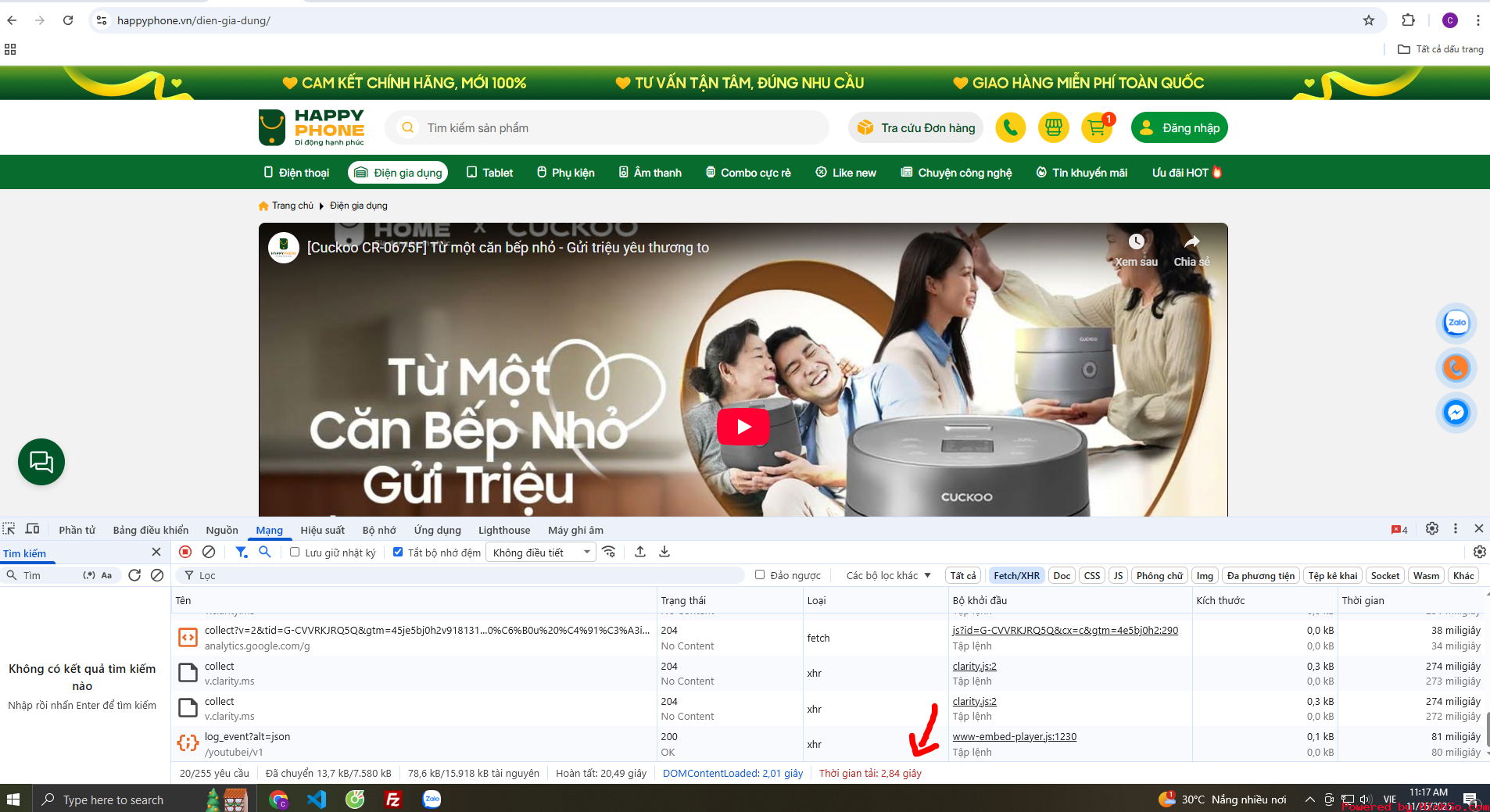
Task: Open DevTools settings gear in top bar
Action: click(x=1432, y=529)
